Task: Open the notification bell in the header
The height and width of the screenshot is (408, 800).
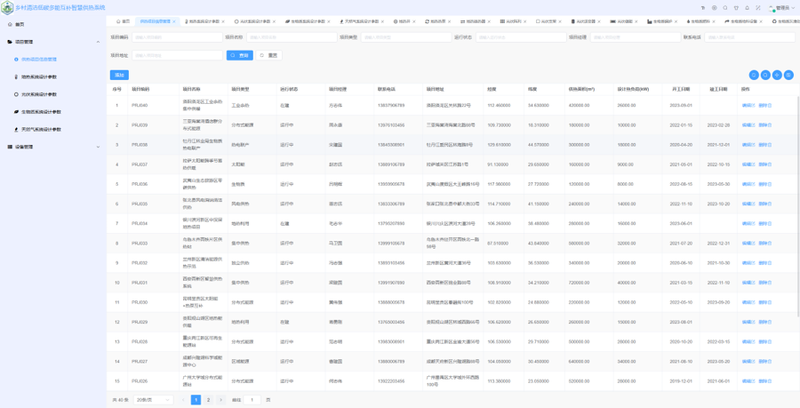Action: [747, 8]
